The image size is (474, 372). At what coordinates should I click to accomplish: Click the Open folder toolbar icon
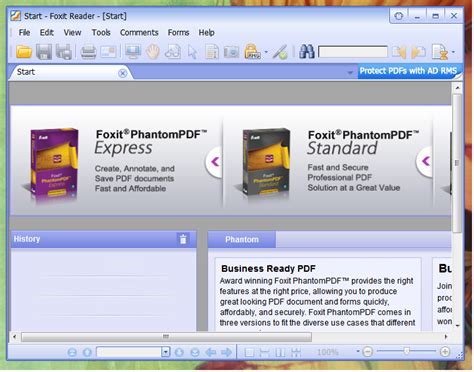(x=24, y=52)
